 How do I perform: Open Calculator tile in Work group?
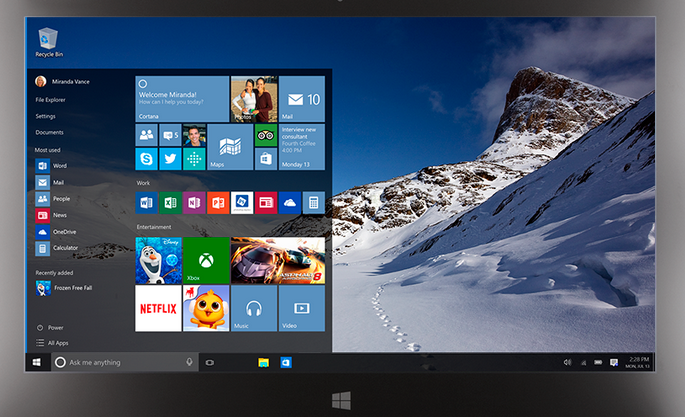tap(314, 203)
